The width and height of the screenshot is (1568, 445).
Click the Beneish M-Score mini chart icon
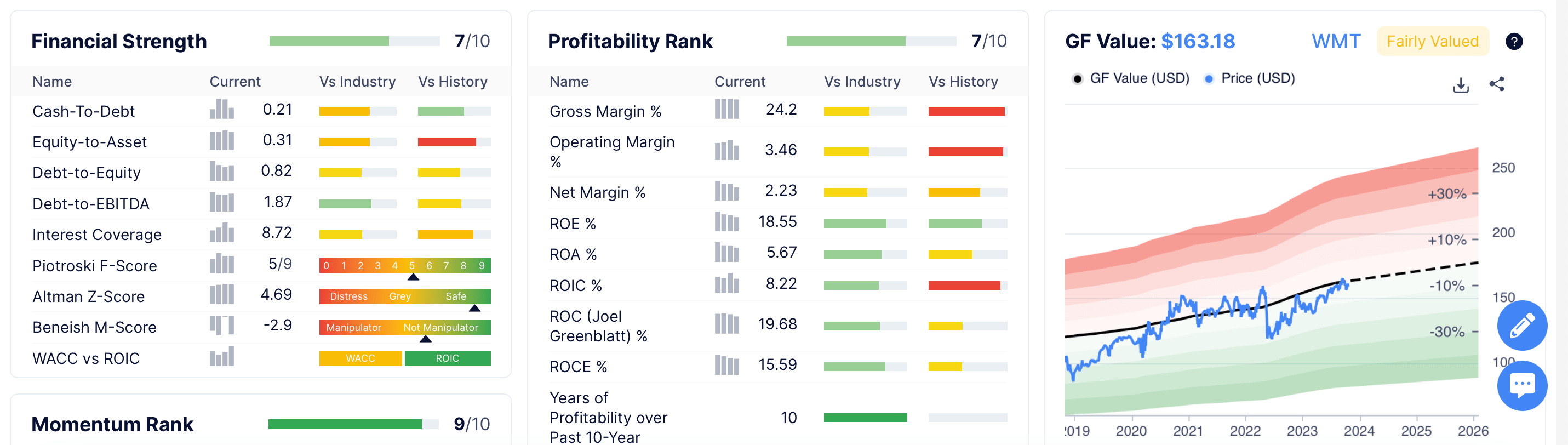coord(221,325)
